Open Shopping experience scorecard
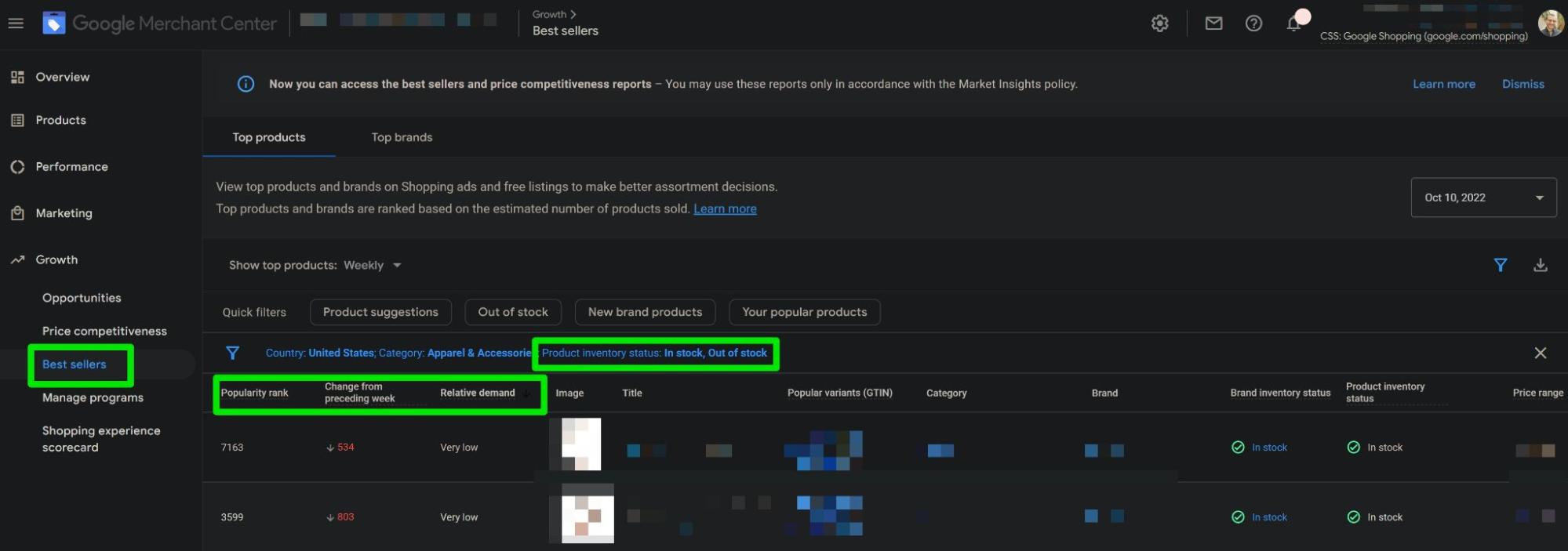1568x551 pixels. [101, 439]
